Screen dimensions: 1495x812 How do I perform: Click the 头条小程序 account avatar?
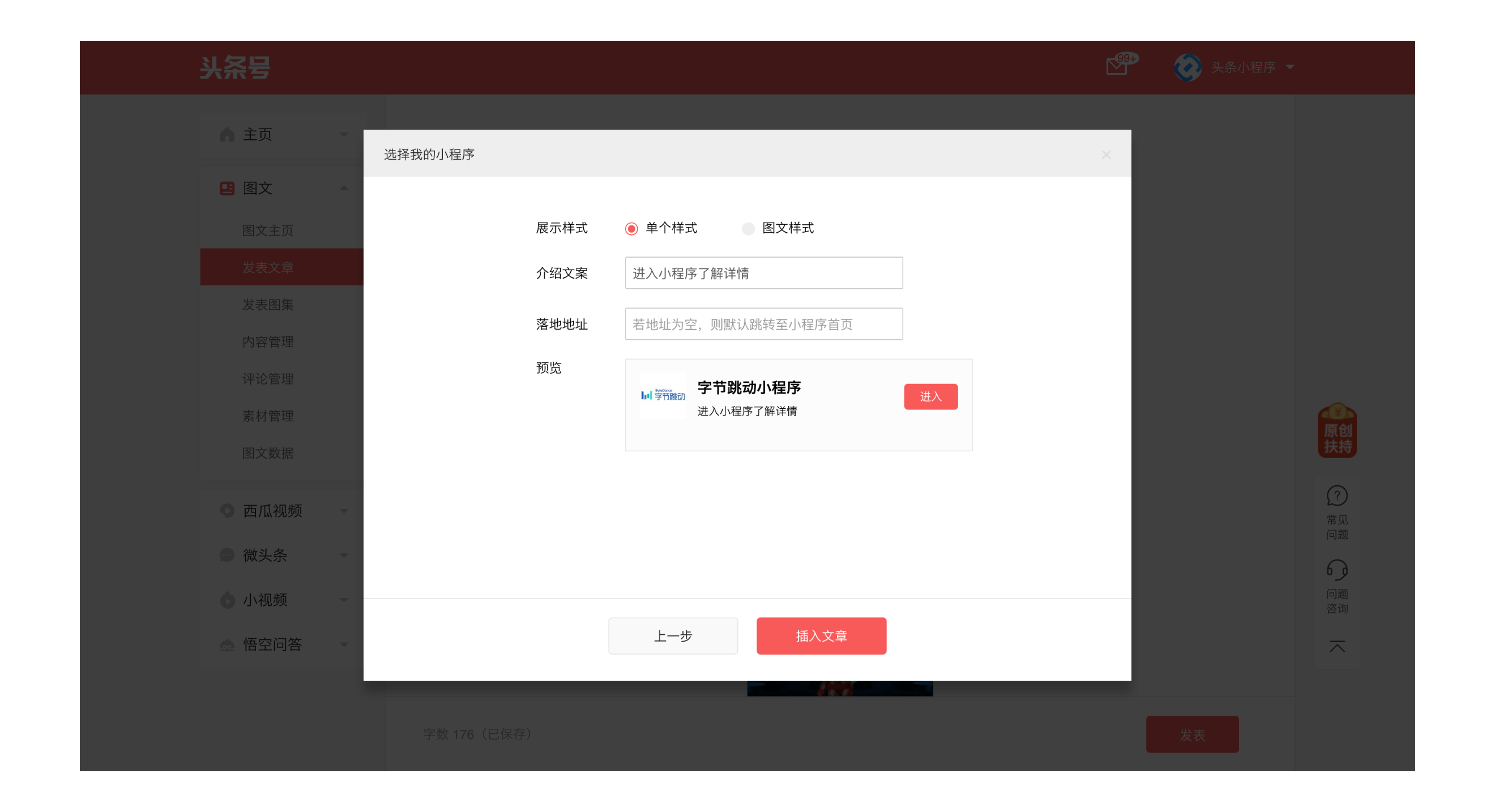pyautogui.click(x=1187, y=67)
